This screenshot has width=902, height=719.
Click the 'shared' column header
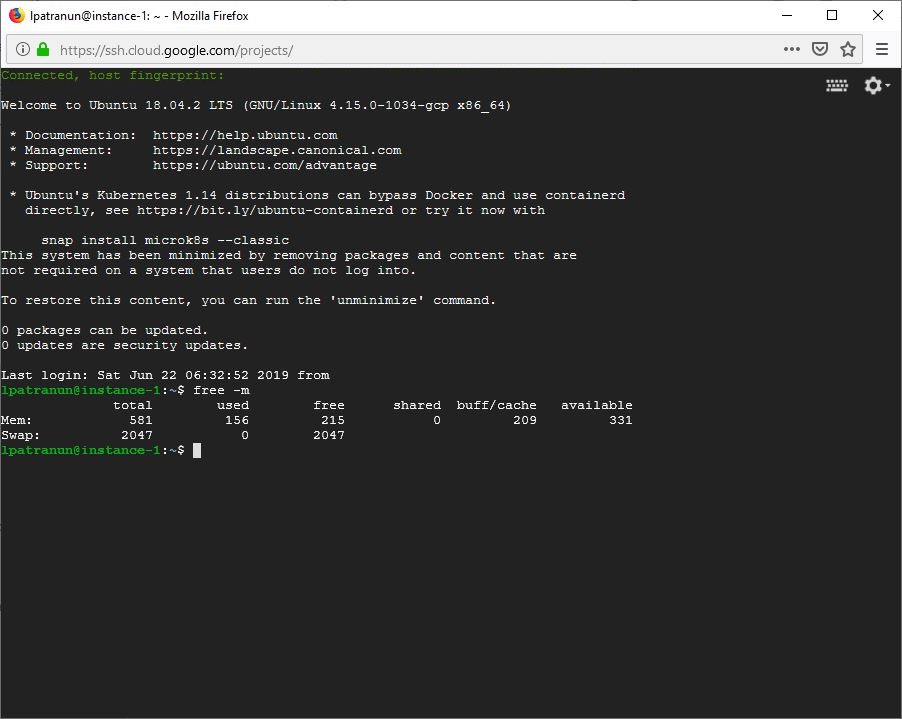point(417,405)
